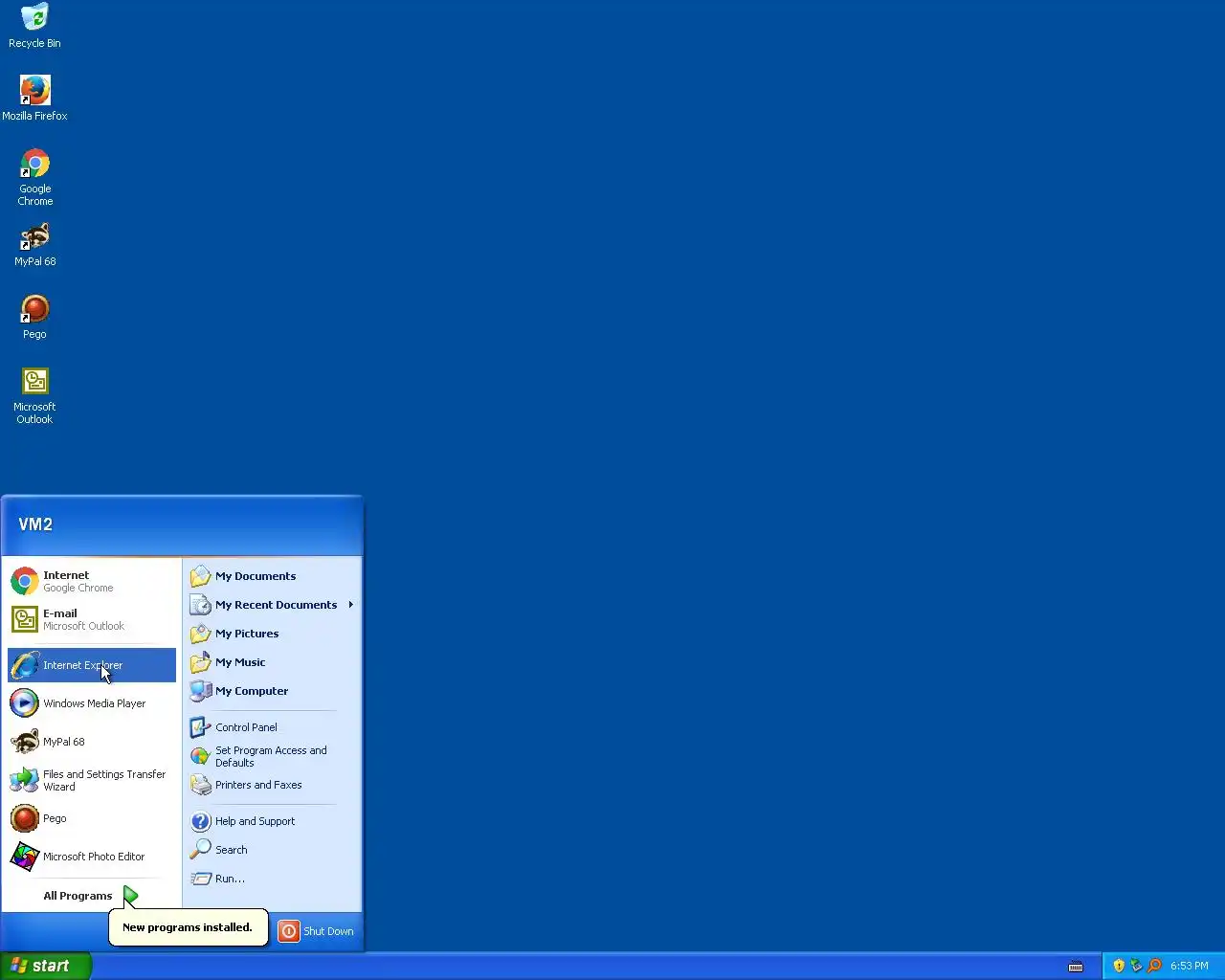Image resolution: width=1225 pixels, height=980 pixels.
Task: Click the 6:53 PM taskbar clock
Action: [x=1190, y=967]
